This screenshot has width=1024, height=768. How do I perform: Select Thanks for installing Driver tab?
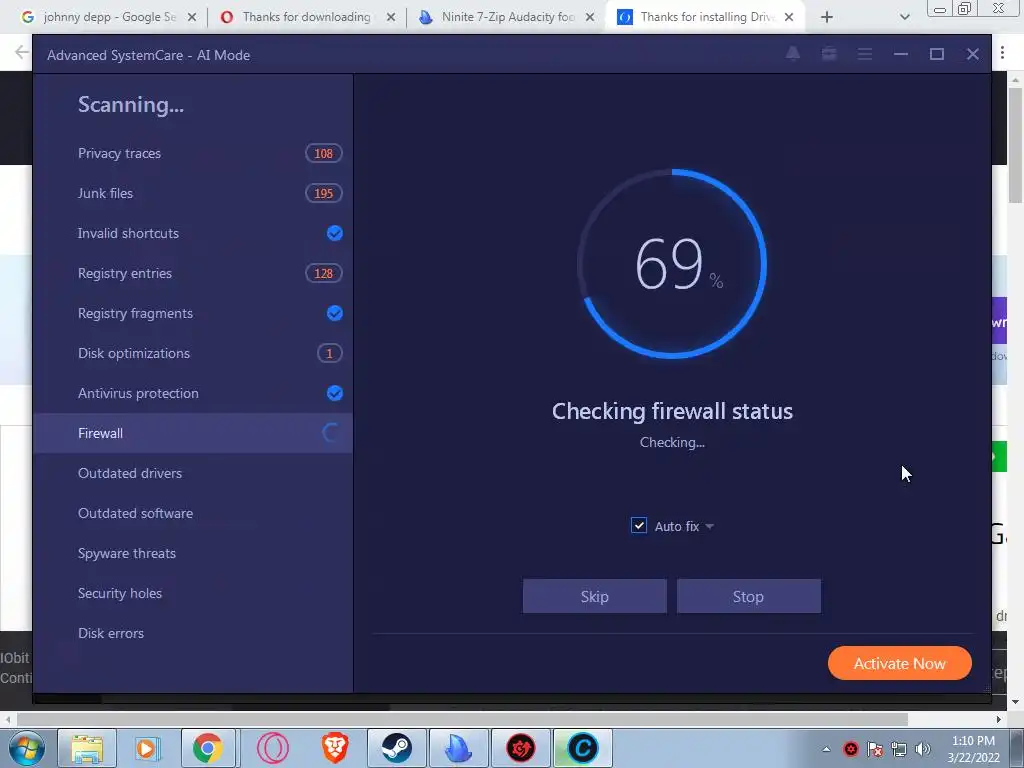705,17
